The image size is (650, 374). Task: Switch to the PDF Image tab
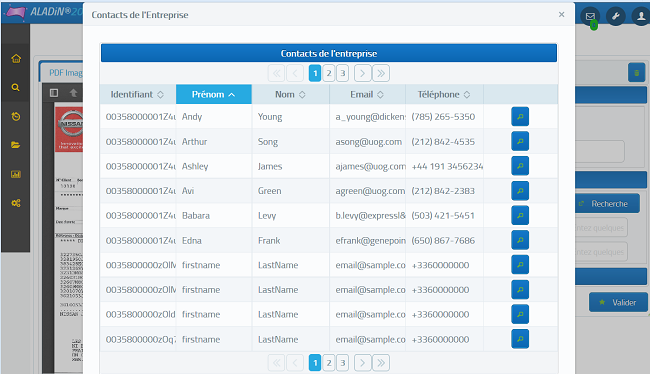tap(62, 73)
